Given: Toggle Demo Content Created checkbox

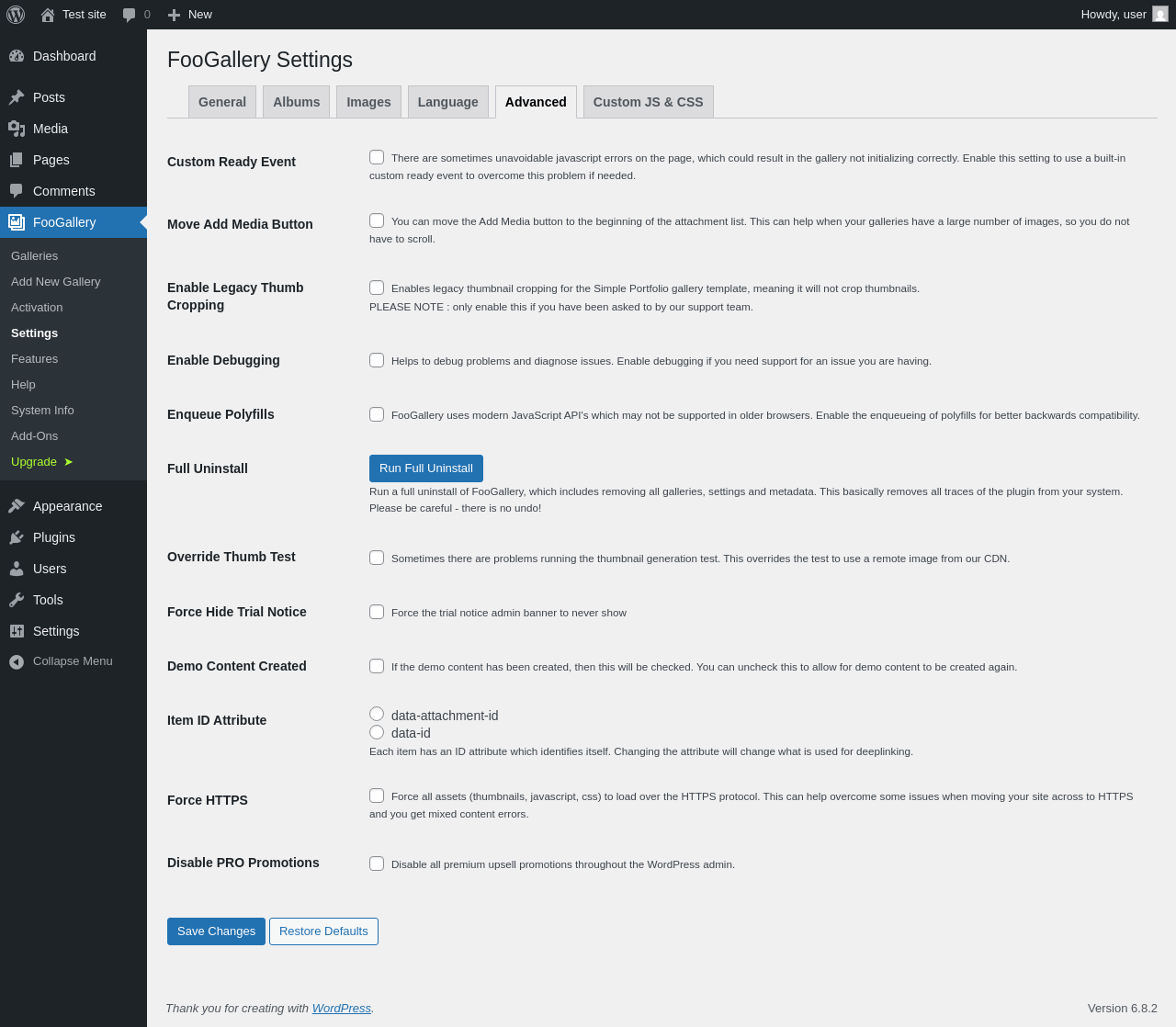Looking at the screenshot, I should [377, 666].
